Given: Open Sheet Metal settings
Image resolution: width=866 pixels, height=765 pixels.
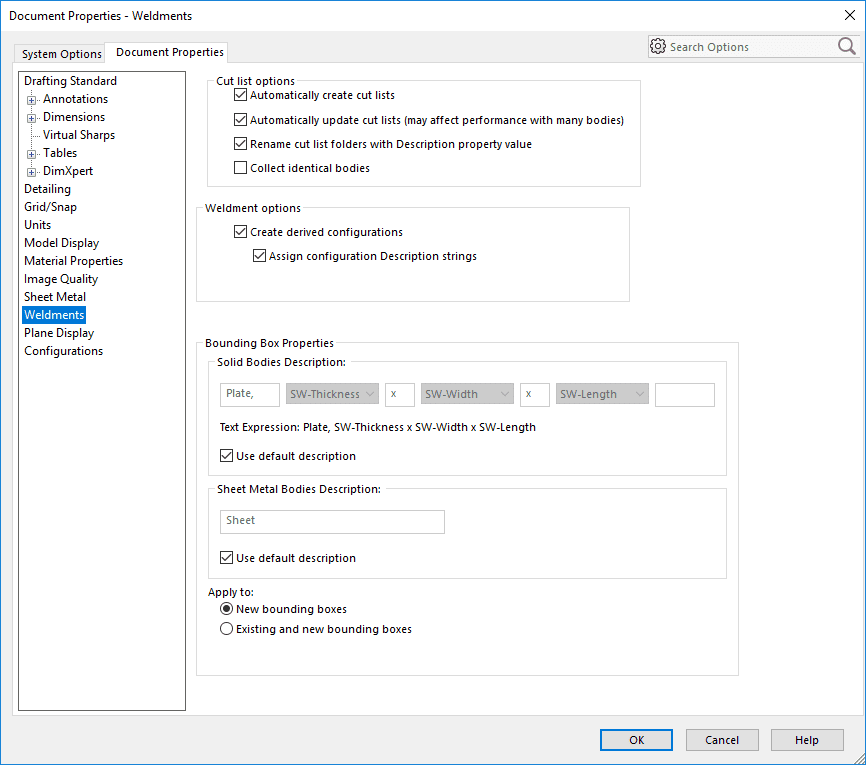Looking at the screenshot, I should [x=55, y=297].
